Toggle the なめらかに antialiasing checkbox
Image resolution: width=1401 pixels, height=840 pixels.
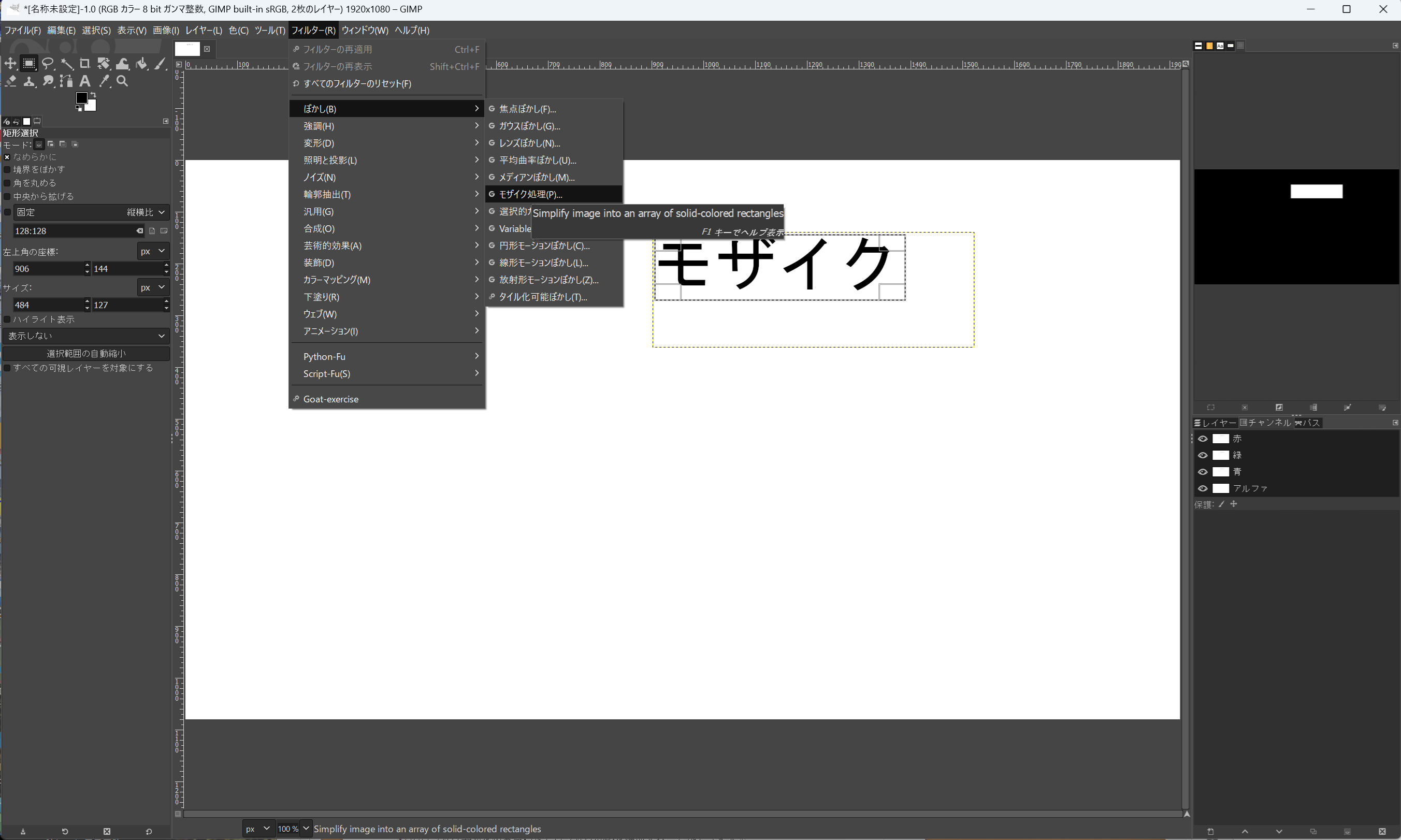[x=7, y=157]
